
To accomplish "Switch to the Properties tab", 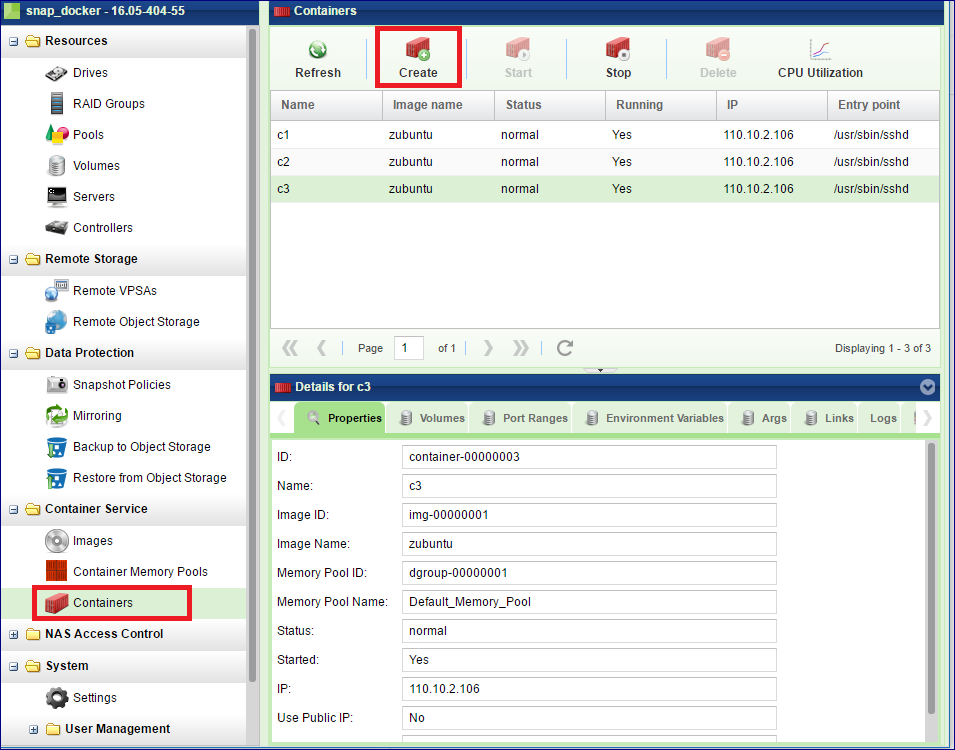I will [x=340, y=417].
